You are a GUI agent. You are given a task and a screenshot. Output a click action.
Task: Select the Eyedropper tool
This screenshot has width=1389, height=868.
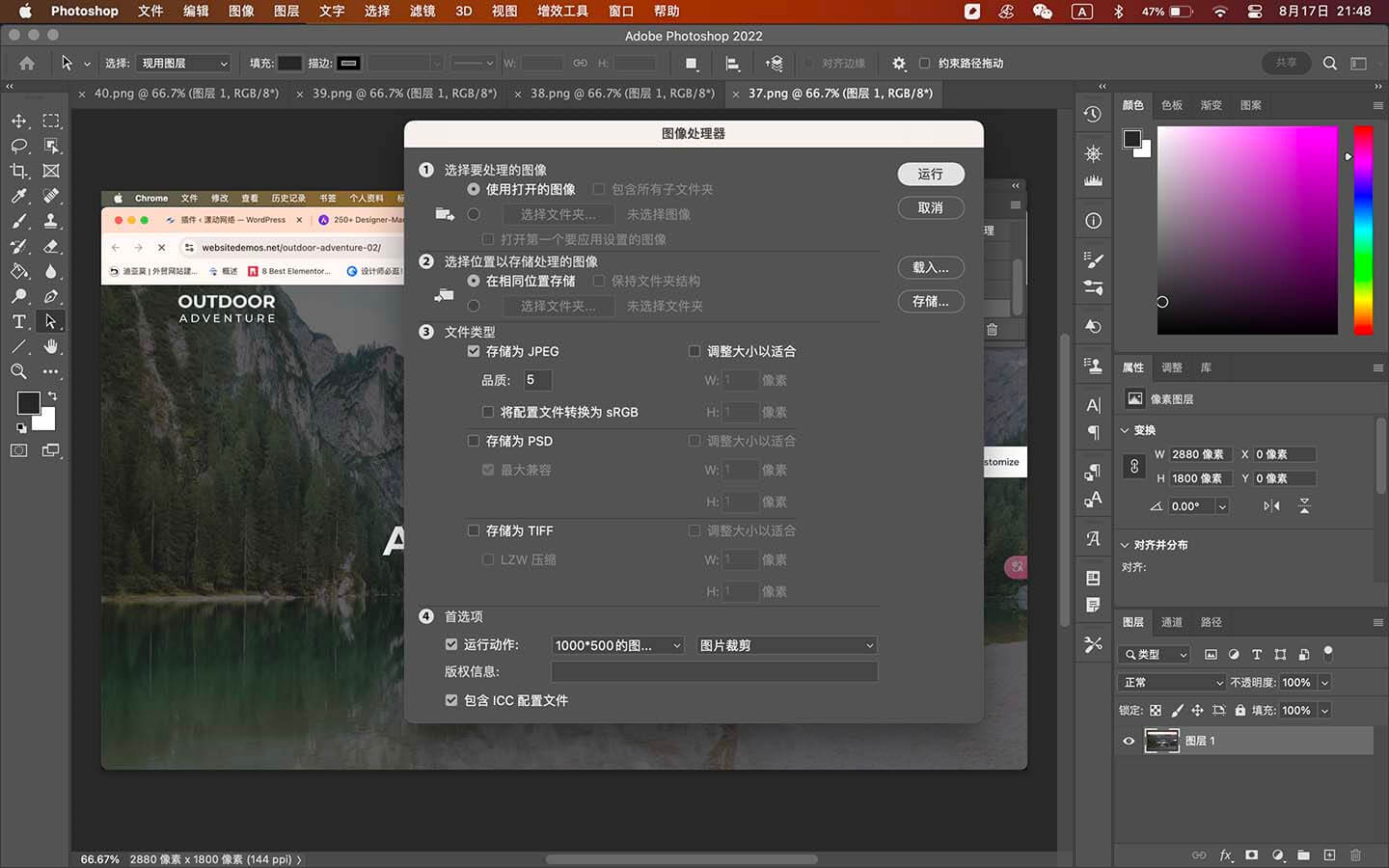[18, 196]
